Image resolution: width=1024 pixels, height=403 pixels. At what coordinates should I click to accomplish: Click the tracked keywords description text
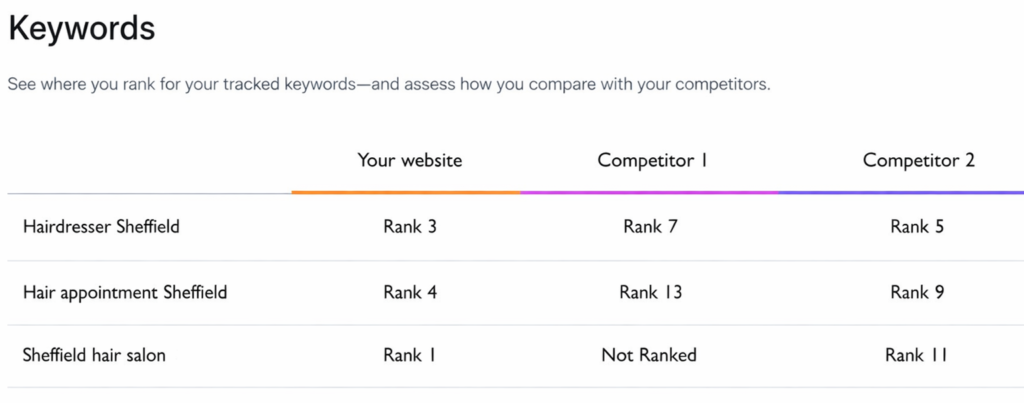point(389,85)
